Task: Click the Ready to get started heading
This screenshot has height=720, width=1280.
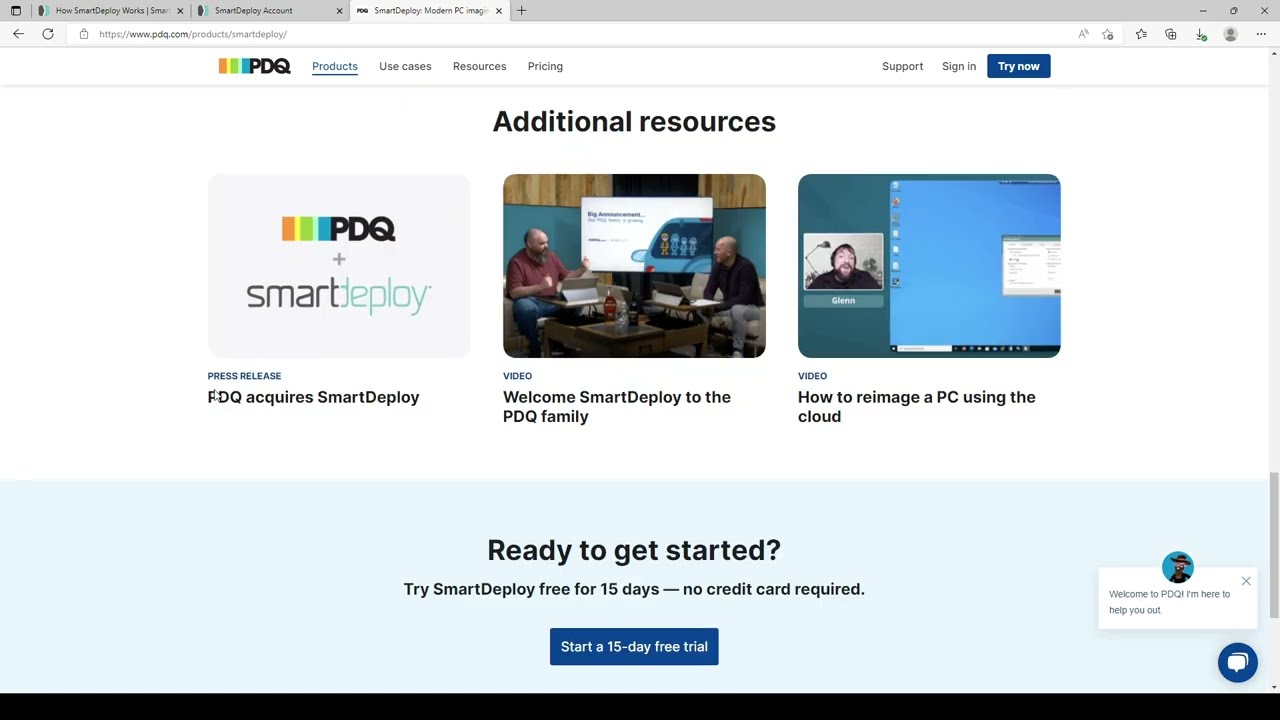Action: point(634,550)
